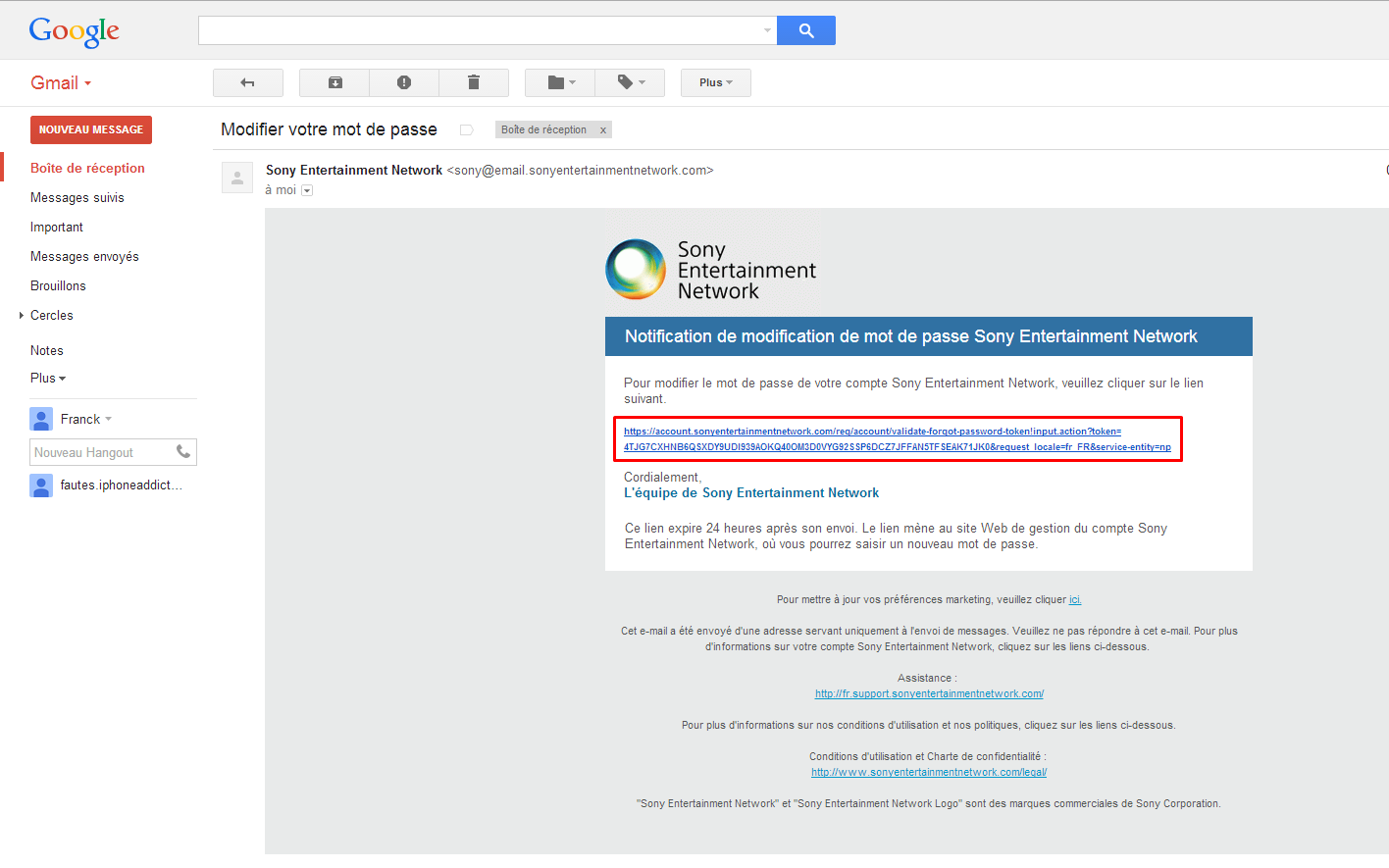1389x868 pixels.
Task: Open Messages suivis folder
Action: coord(77,197)
